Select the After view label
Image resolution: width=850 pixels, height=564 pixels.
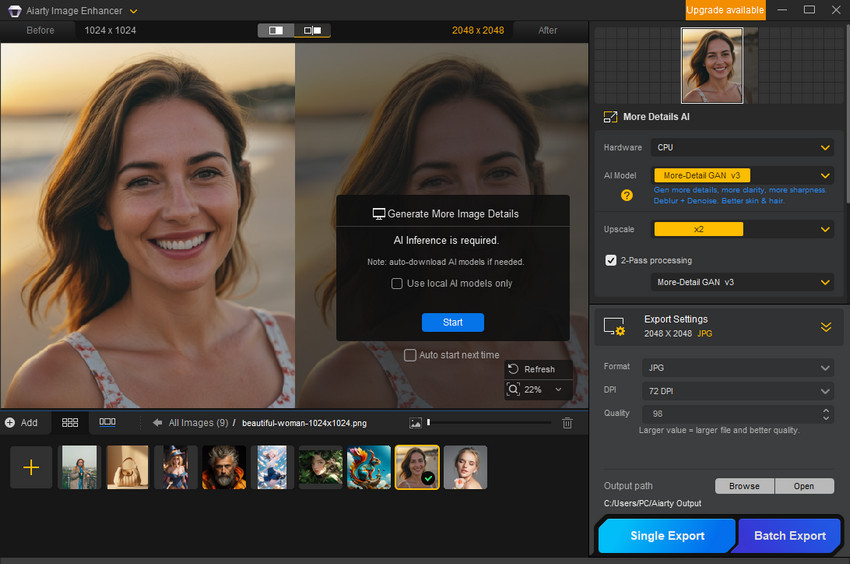548,30
